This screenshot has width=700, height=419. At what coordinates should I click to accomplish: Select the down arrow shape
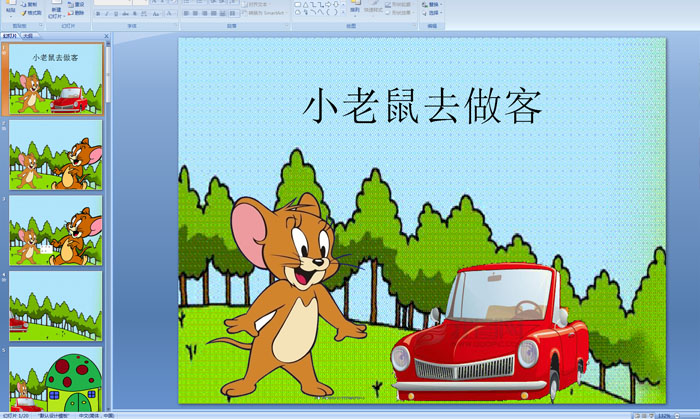pyautogui.click(x=336, y=4)
